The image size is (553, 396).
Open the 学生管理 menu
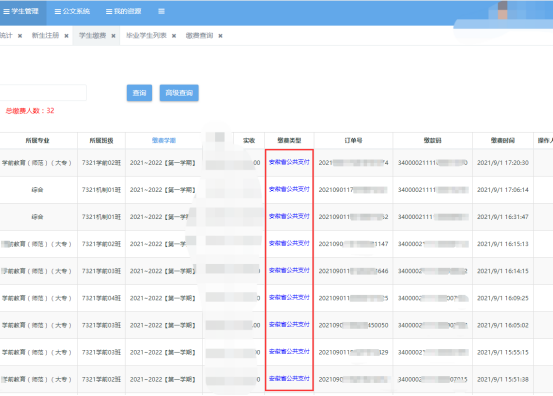[x=21, y=11]
